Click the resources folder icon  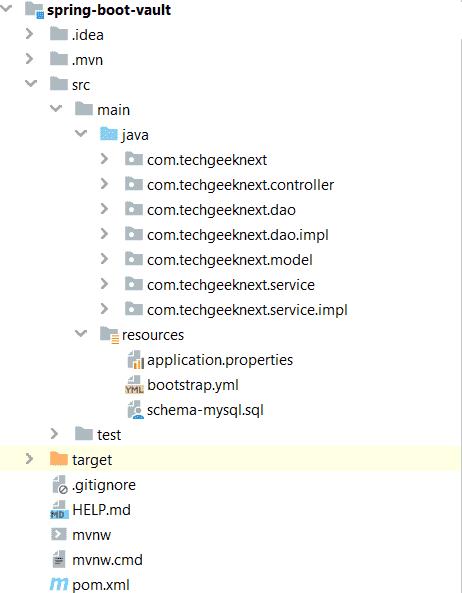(x=110, y=335)
